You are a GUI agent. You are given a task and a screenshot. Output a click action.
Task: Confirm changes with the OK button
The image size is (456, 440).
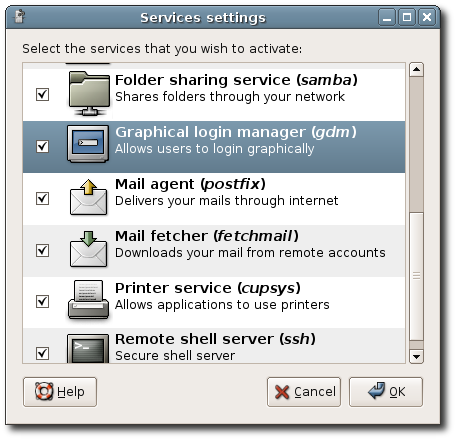(386, 392)
